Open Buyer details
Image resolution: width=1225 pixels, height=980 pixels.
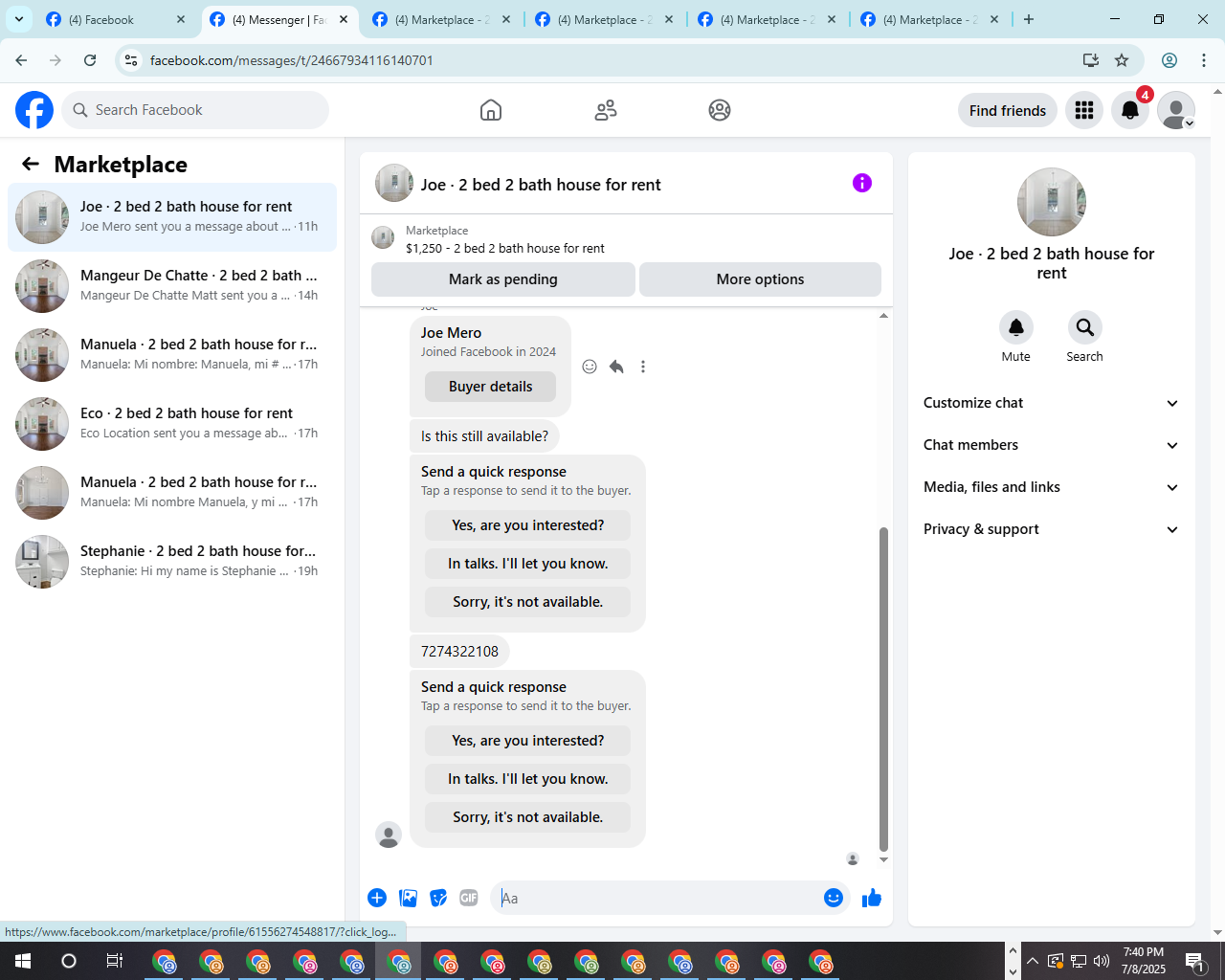click(491, 387)
